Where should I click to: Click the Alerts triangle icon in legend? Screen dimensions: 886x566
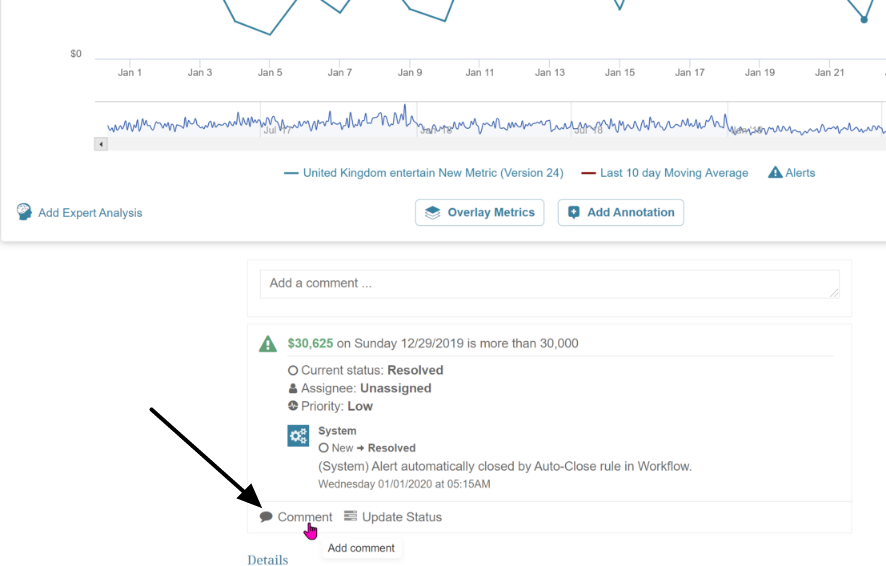(775, 173)
